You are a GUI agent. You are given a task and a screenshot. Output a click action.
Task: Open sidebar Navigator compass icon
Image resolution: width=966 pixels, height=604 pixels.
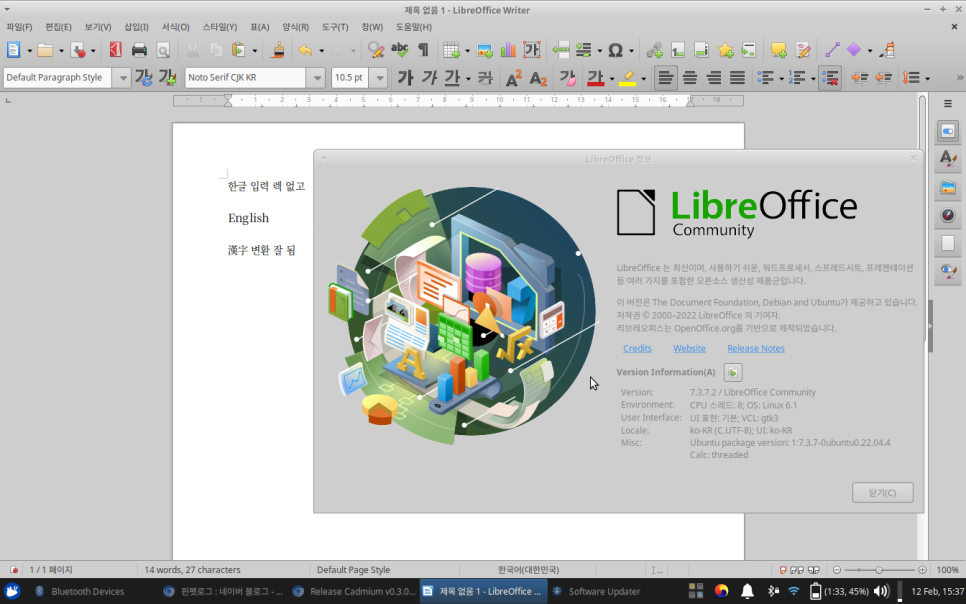pyautogui.click(x=948, y=215)
